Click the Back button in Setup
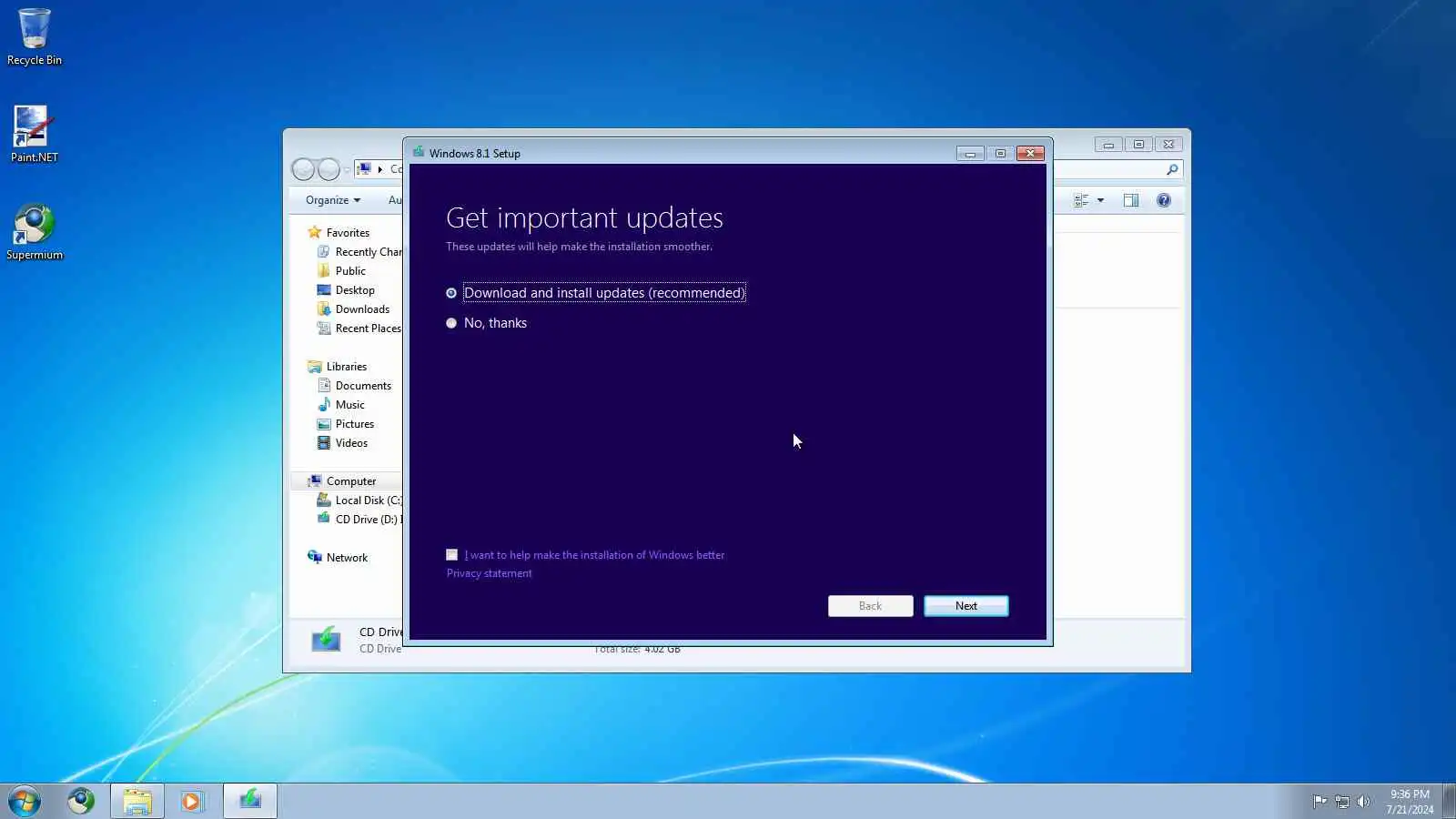1456x819 pixels. coord(870,606)
